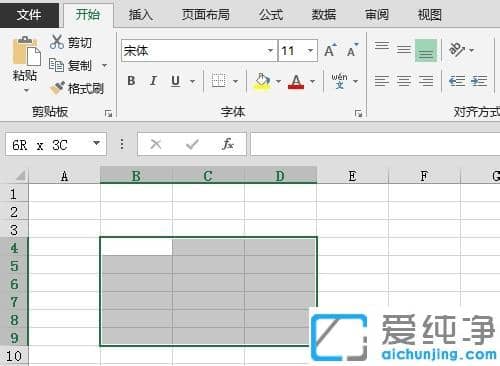Image resolution: width=500 pixels, height=366 pixels.
Task: Open the font color dropdown arrow
Action: pos(312,81)
